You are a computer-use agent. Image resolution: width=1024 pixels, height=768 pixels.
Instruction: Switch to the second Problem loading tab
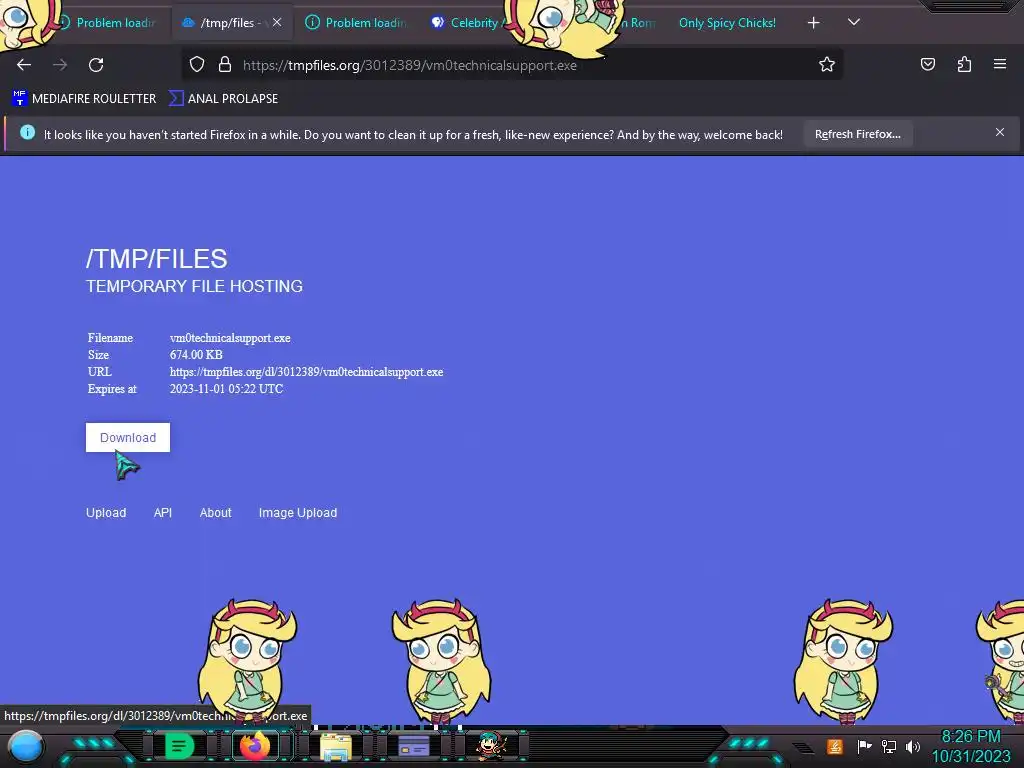(x=358, y=23)
